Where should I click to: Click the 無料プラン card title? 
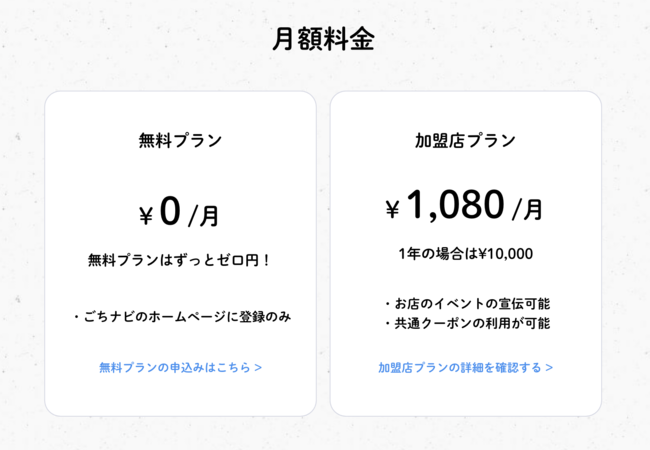[x=180, y=141]
